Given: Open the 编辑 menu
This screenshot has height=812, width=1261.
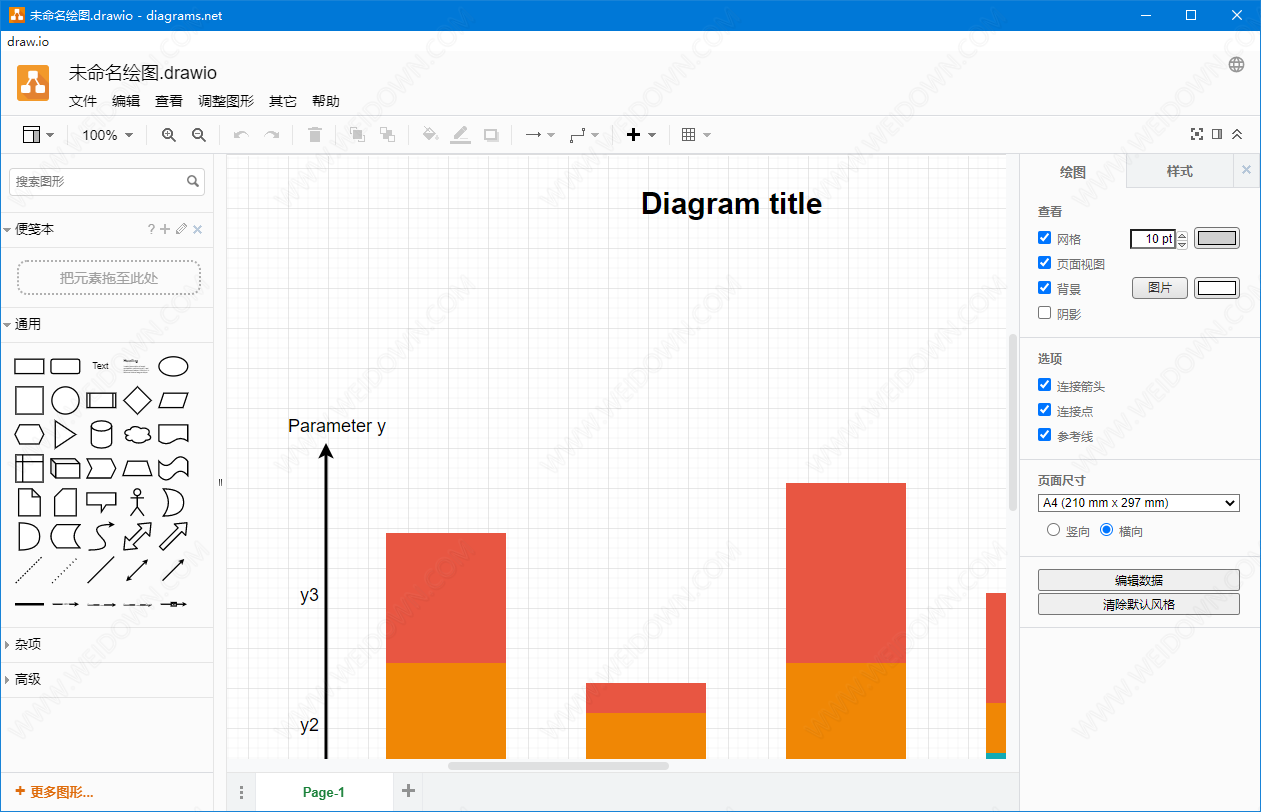Looking at the screenshot, I should point(126,101).
